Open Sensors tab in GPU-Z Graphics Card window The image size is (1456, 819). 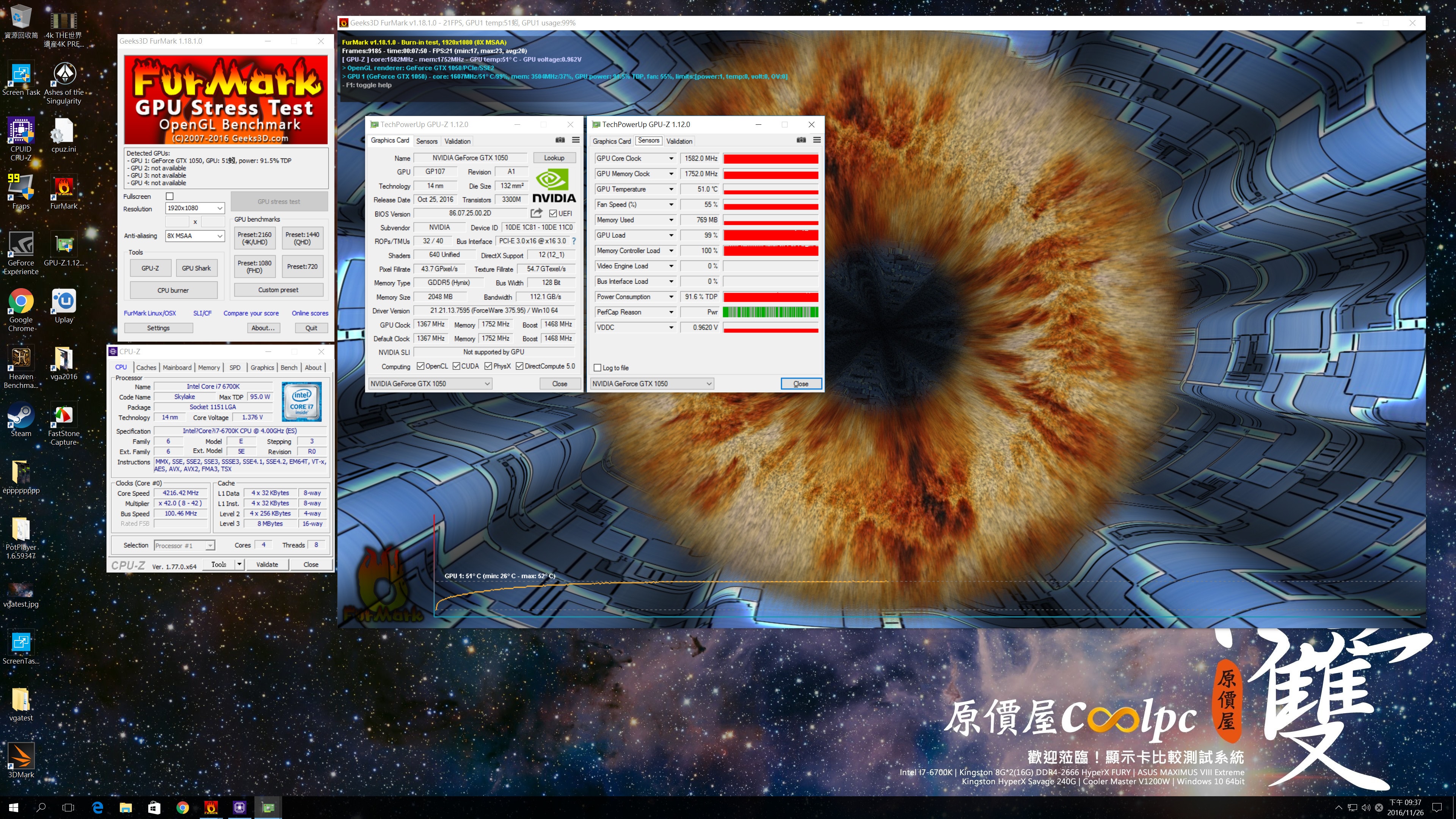click(x=427, y=141)
